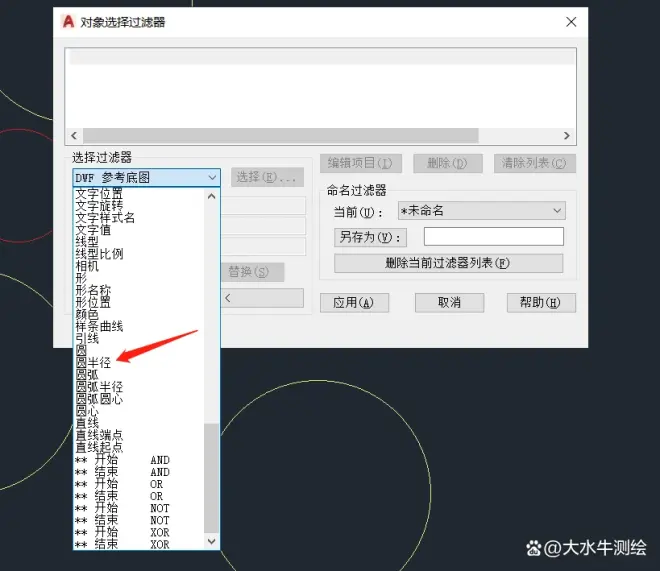The width and height of the screenshot is (660, 571).
Task: Choose ** 开始 AND operator entry
Action: point(122,460)
